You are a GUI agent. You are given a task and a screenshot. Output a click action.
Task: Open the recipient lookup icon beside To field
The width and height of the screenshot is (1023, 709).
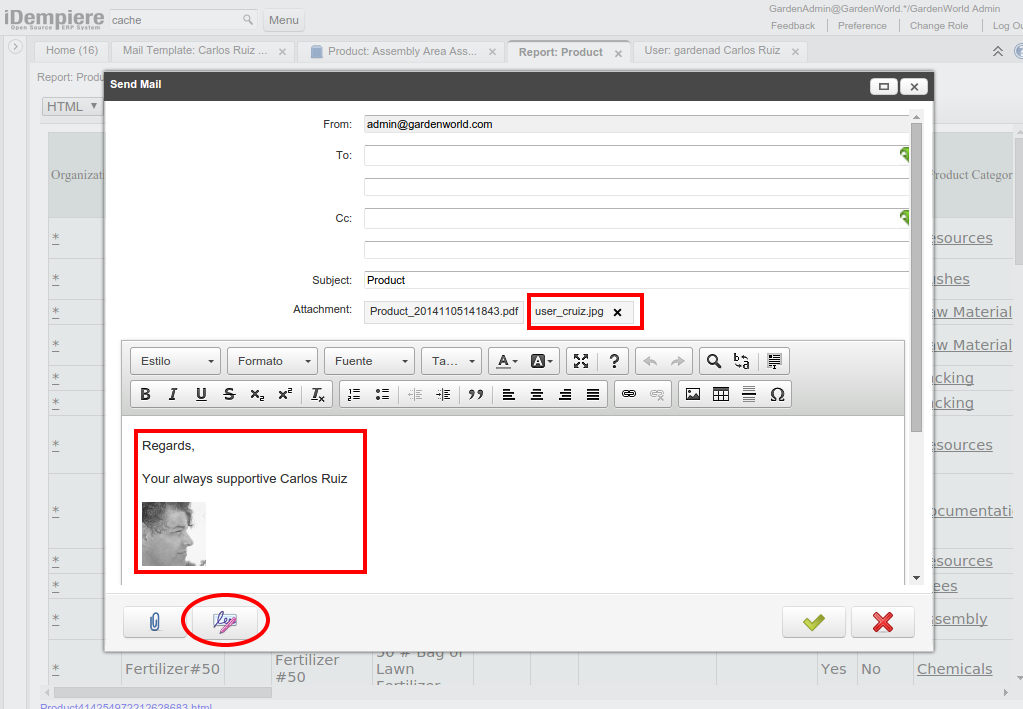pos(905,155)
